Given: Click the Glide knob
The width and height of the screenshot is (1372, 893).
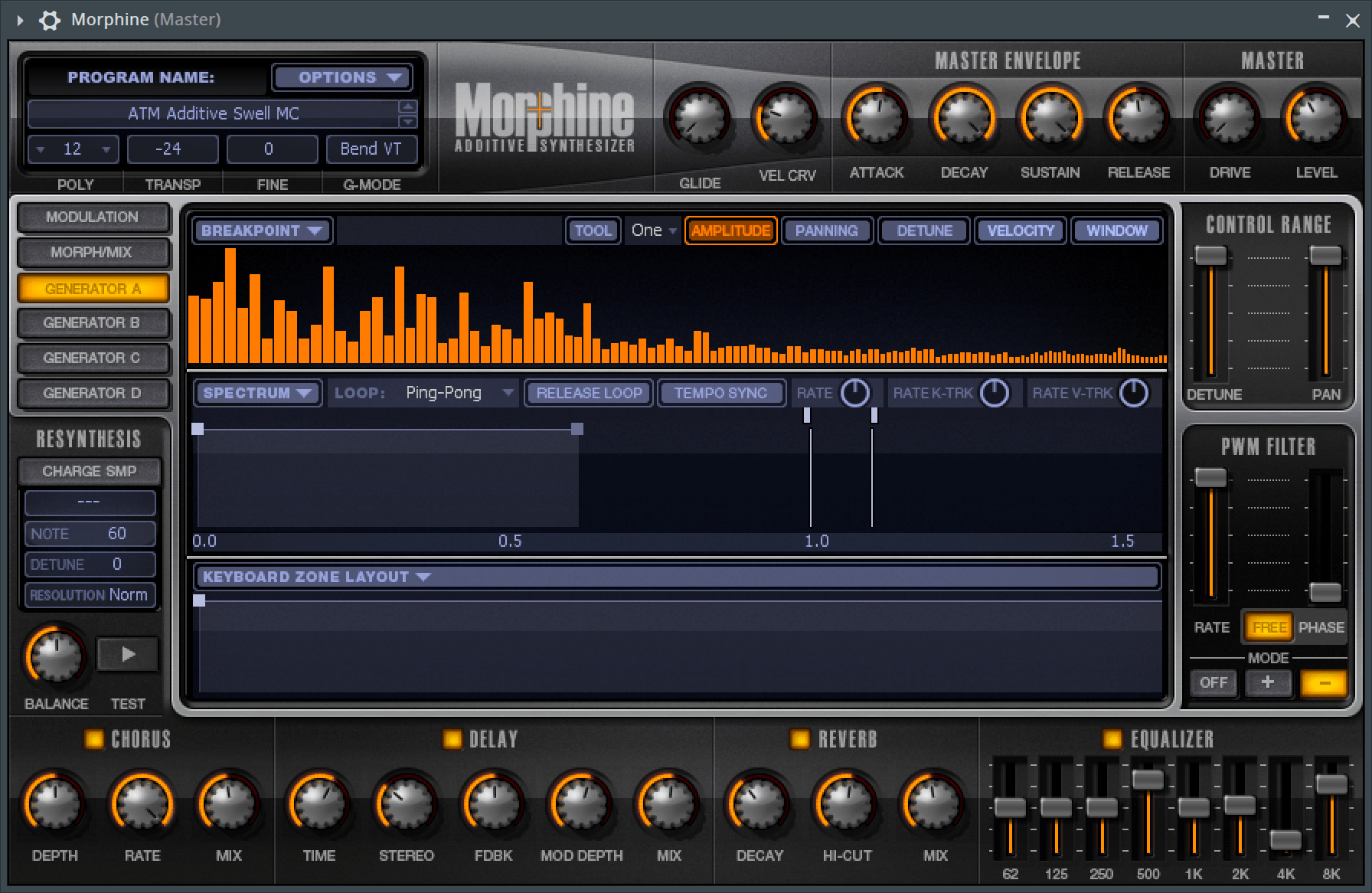Looking at the screenshot, I should tap(699, 119).
